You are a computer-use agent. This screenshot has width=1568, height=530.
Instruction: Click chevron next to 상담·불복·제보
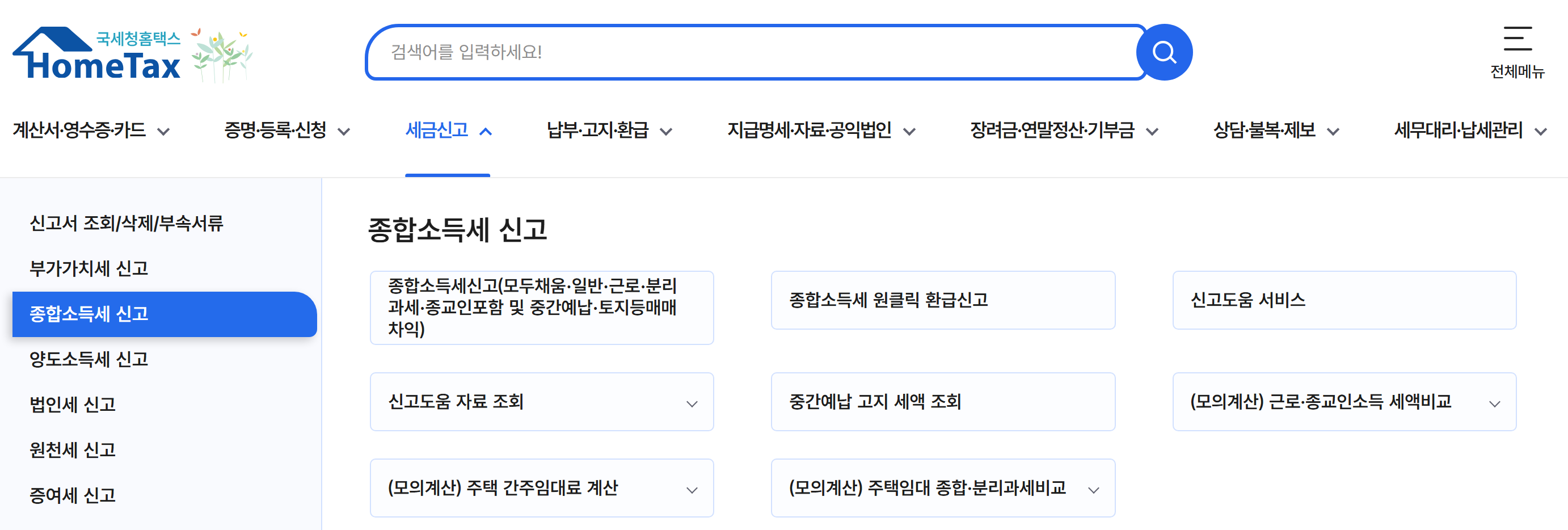(1333, 132)
